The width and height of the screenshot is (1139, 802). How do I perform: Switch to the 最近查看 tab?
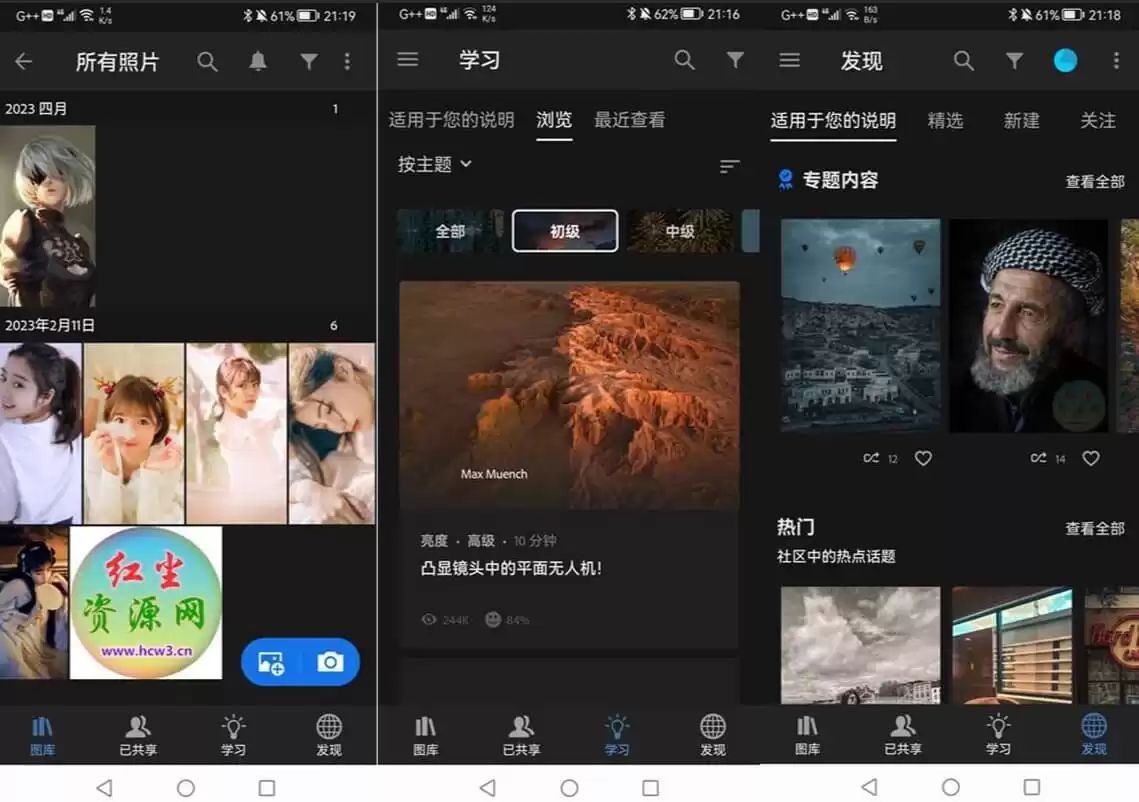629,120
